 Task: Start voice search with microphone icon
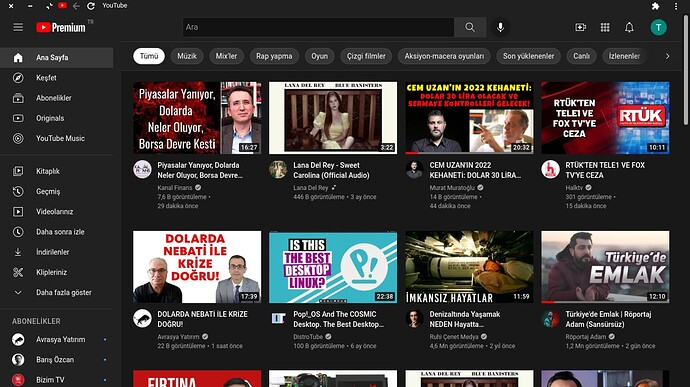[x=500, y=27]
